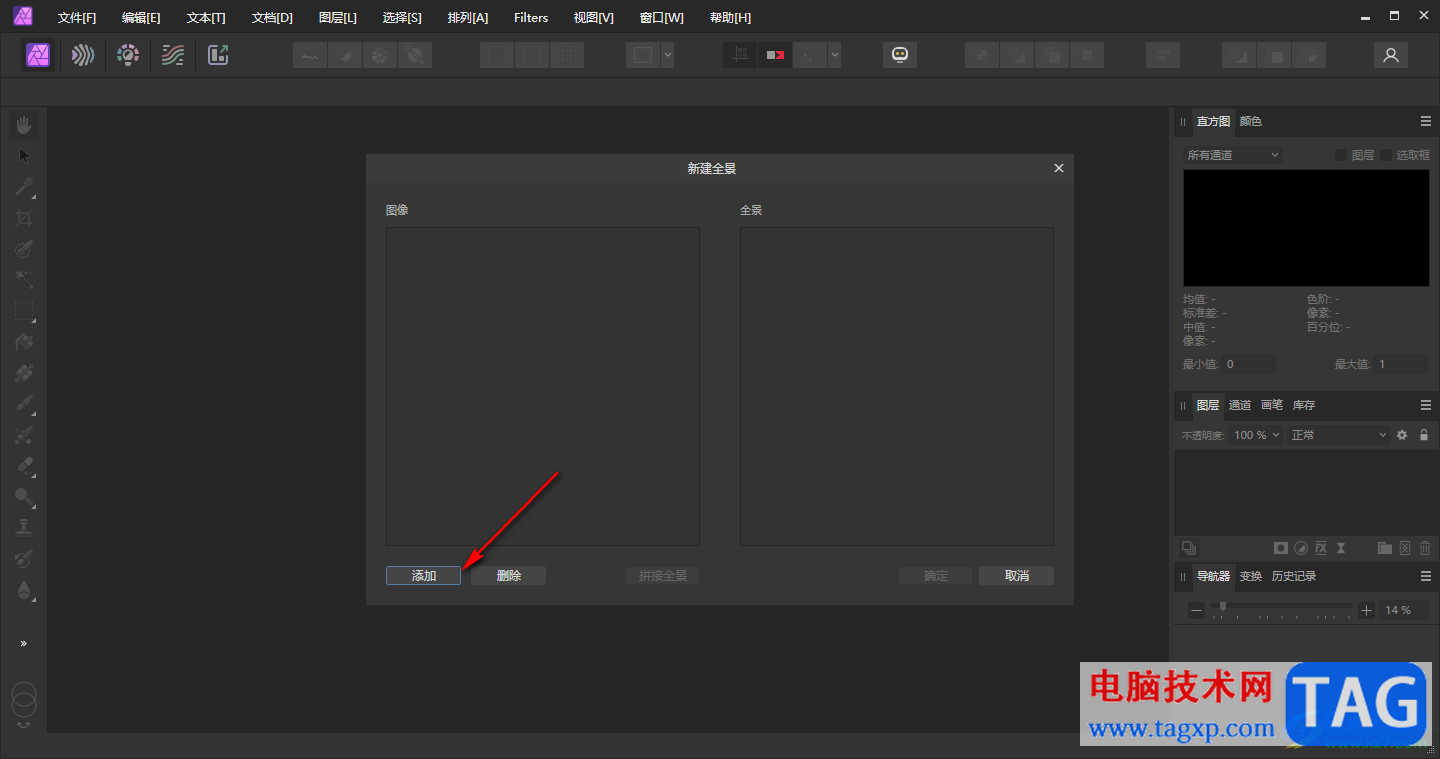The image size is (1440, 759).
Task: Select the Dodge brush tool
Action: click(x=24, y=496)
